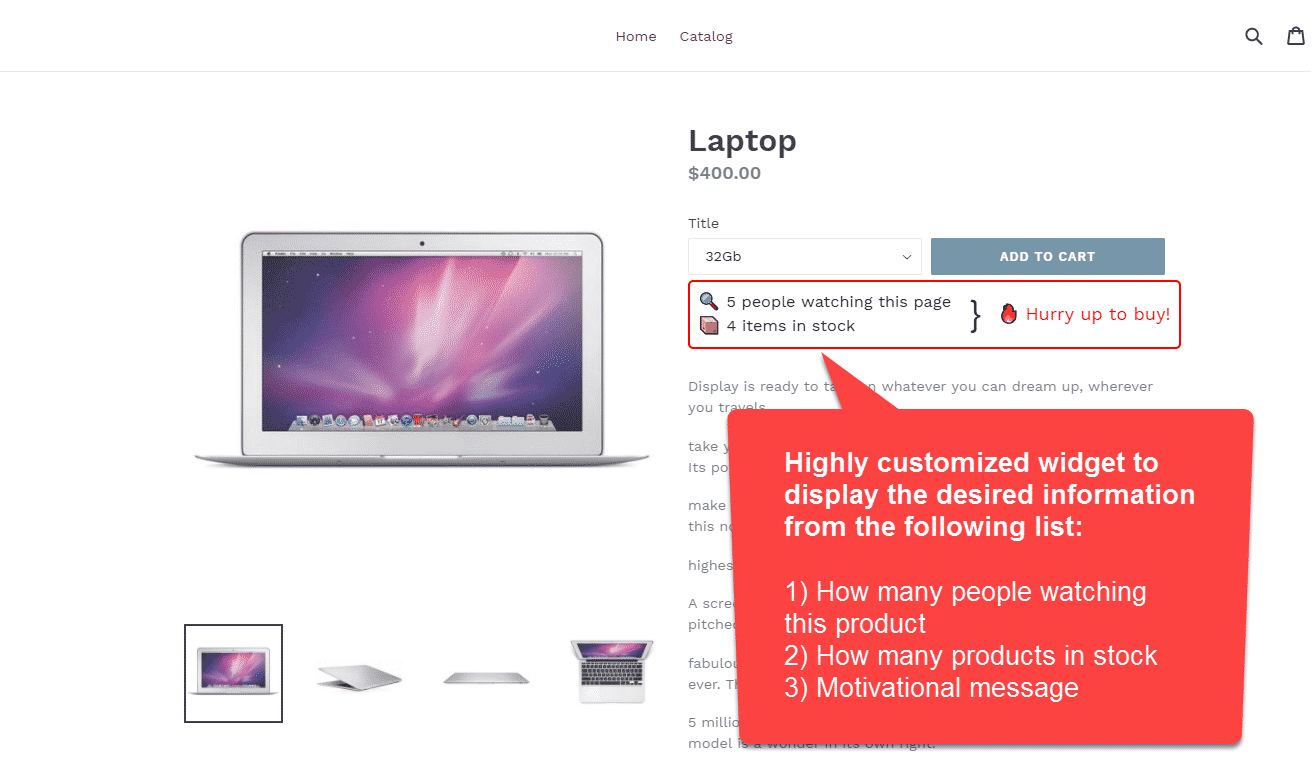This screenshot has height=768, width=1315.
Task: Expand the 32Gb title dropdown
Action: point(805,256)
